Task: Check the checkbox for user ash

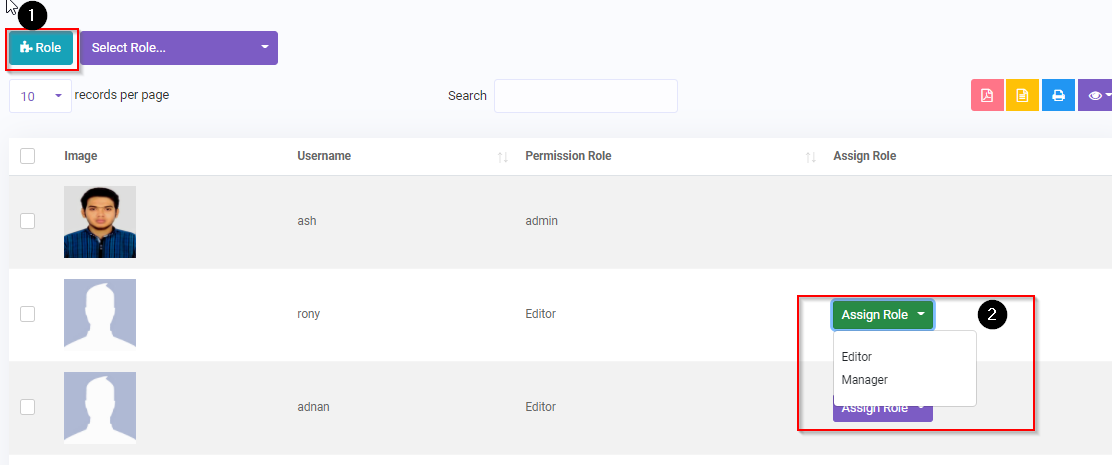Action: coord(28,221)
